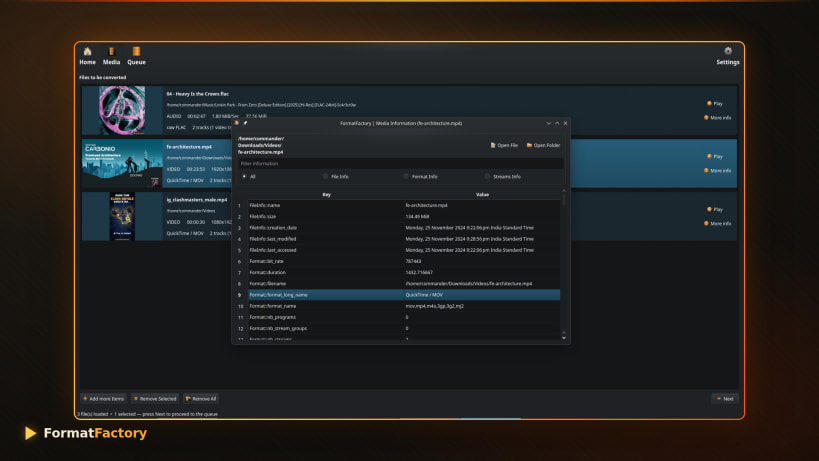
Task: Select the ig_clashmasters_male.mp4 filename text
Action: [196, 200]
